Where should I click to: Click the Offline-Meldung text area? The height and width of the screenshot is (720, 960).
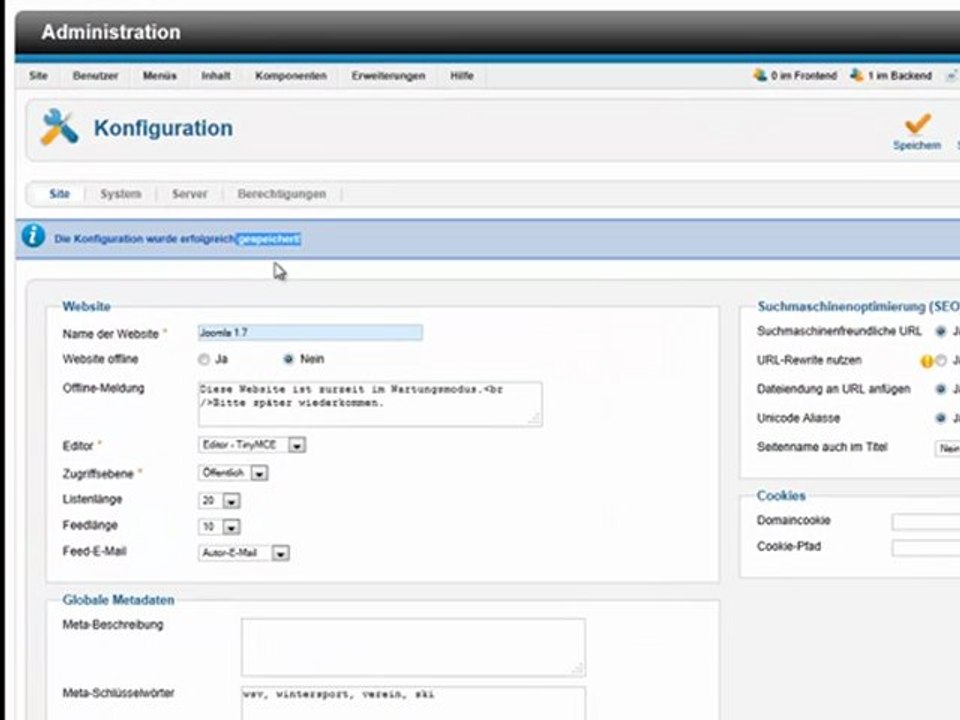[x=370, y=403]
